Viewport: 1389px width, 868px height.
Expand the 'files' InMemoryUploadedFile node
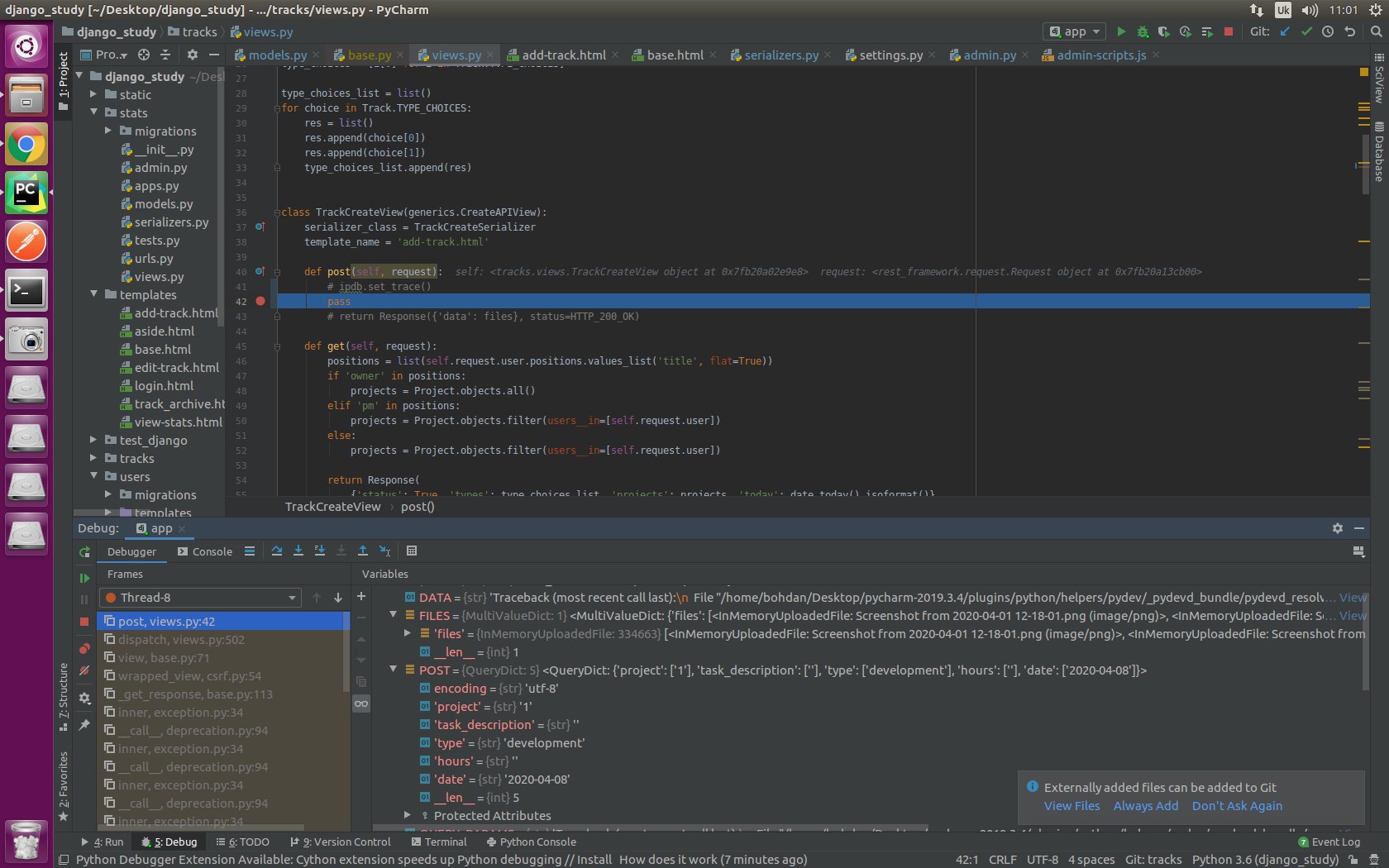click(408, 633)
